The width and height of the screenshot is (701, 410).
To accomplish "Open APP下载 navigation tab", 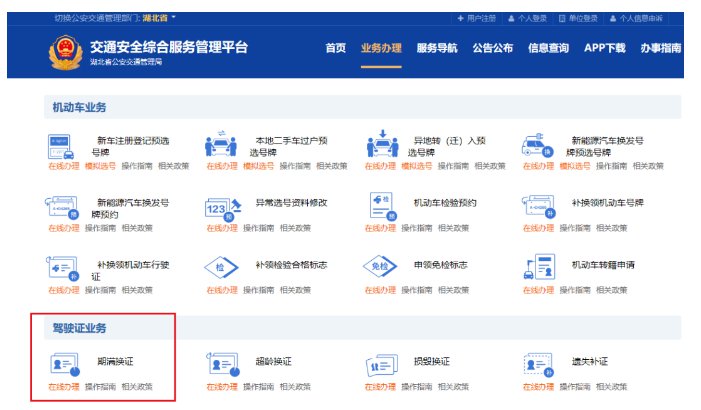I will [x=604, y=48].
